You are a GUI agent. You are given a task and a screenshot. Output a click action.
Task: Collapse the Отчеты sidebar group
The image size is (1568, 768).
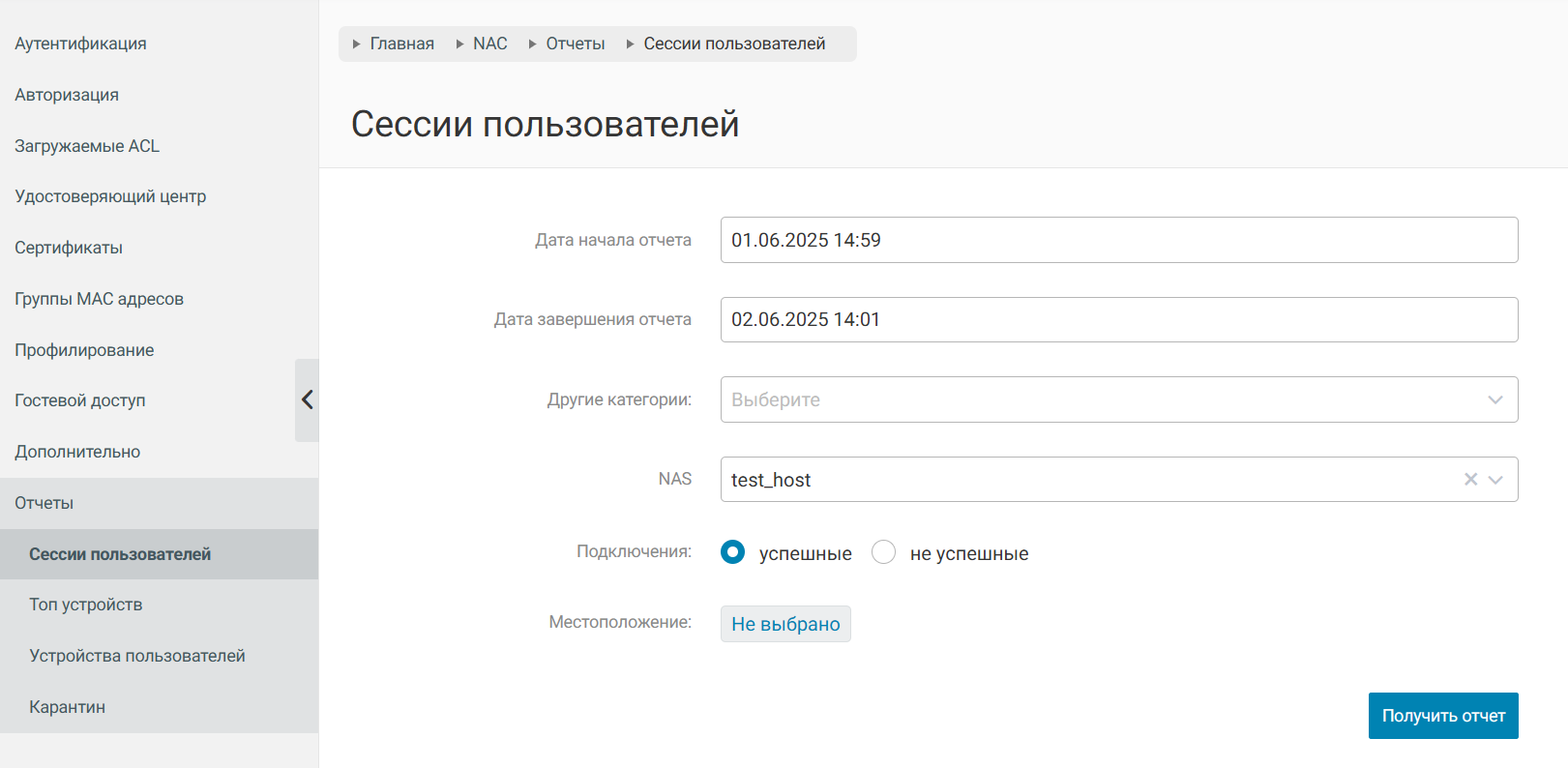(x=44, y=503)
